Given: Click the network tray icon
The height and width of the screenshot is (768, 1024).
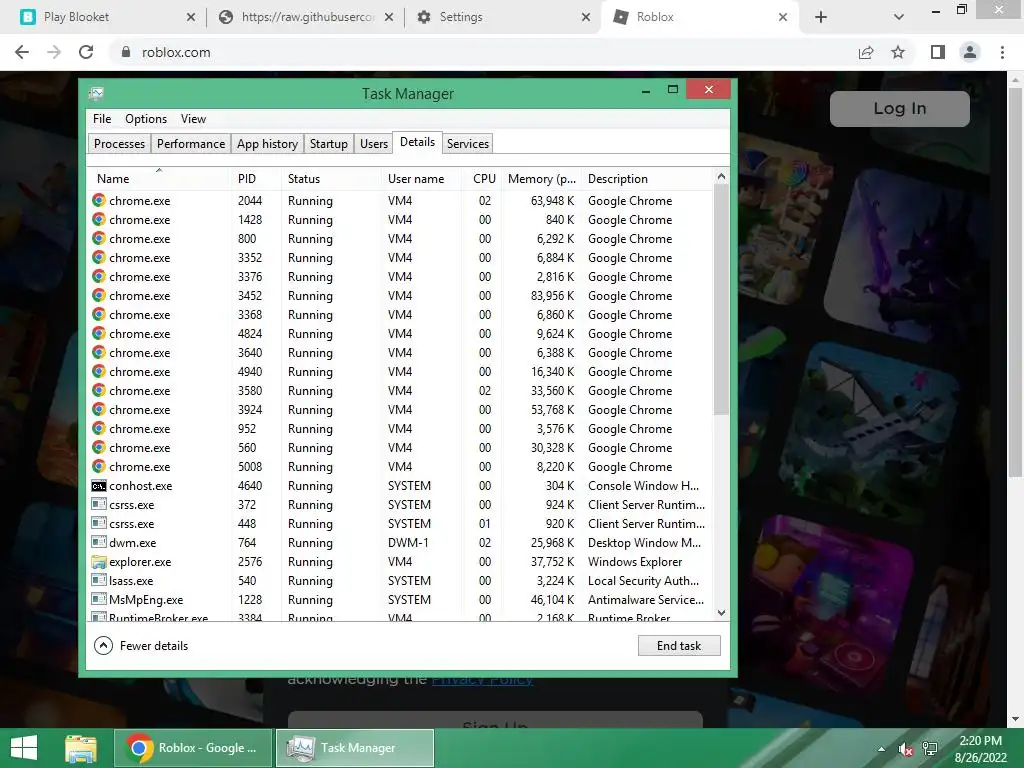Looking at the screenshot, I should [930, 749].
